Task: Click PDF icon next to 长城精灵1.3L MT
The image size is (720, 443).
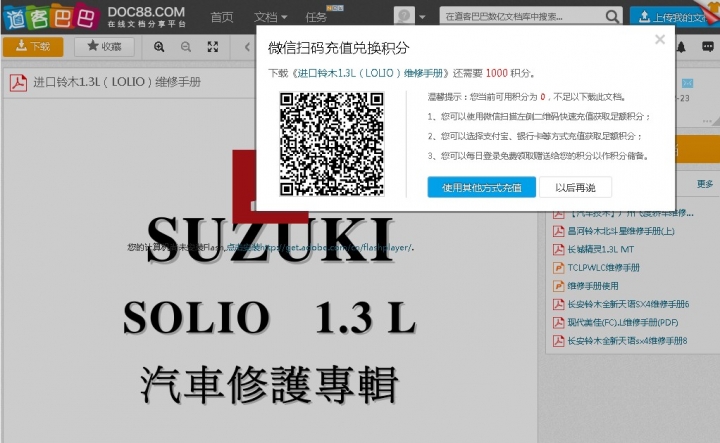Action: click(558, 249)
